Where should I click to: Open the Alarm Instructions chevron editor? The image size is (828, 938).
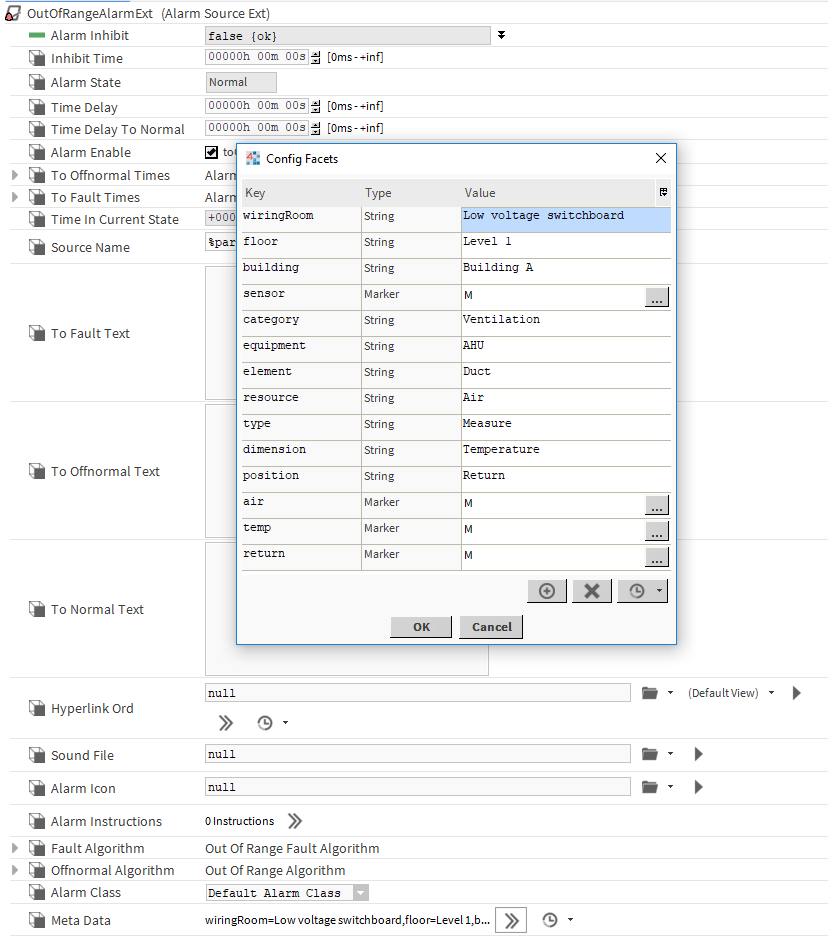pos(294,821)
